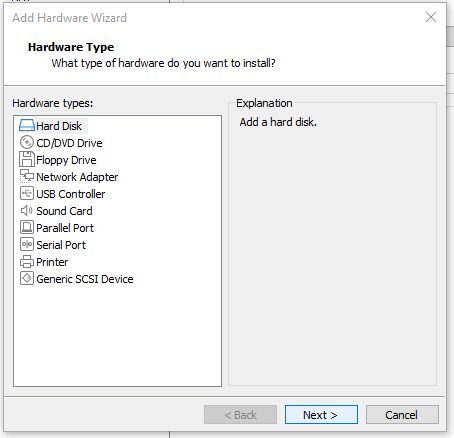This screenshot has height=438, width=454.
Task: Select the USB Controller icon
Action: pos(27,193)
